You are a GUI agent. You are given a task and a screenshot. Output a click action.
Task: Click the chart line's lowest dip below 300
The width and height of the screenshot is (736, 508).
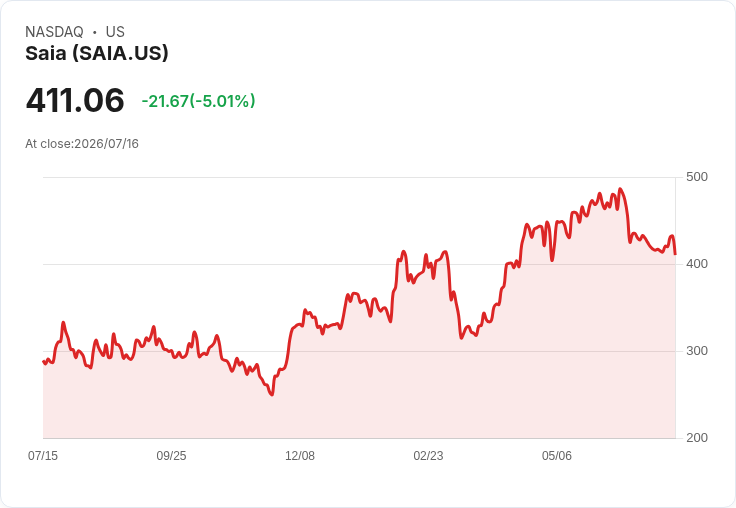[x=272, y=394]
